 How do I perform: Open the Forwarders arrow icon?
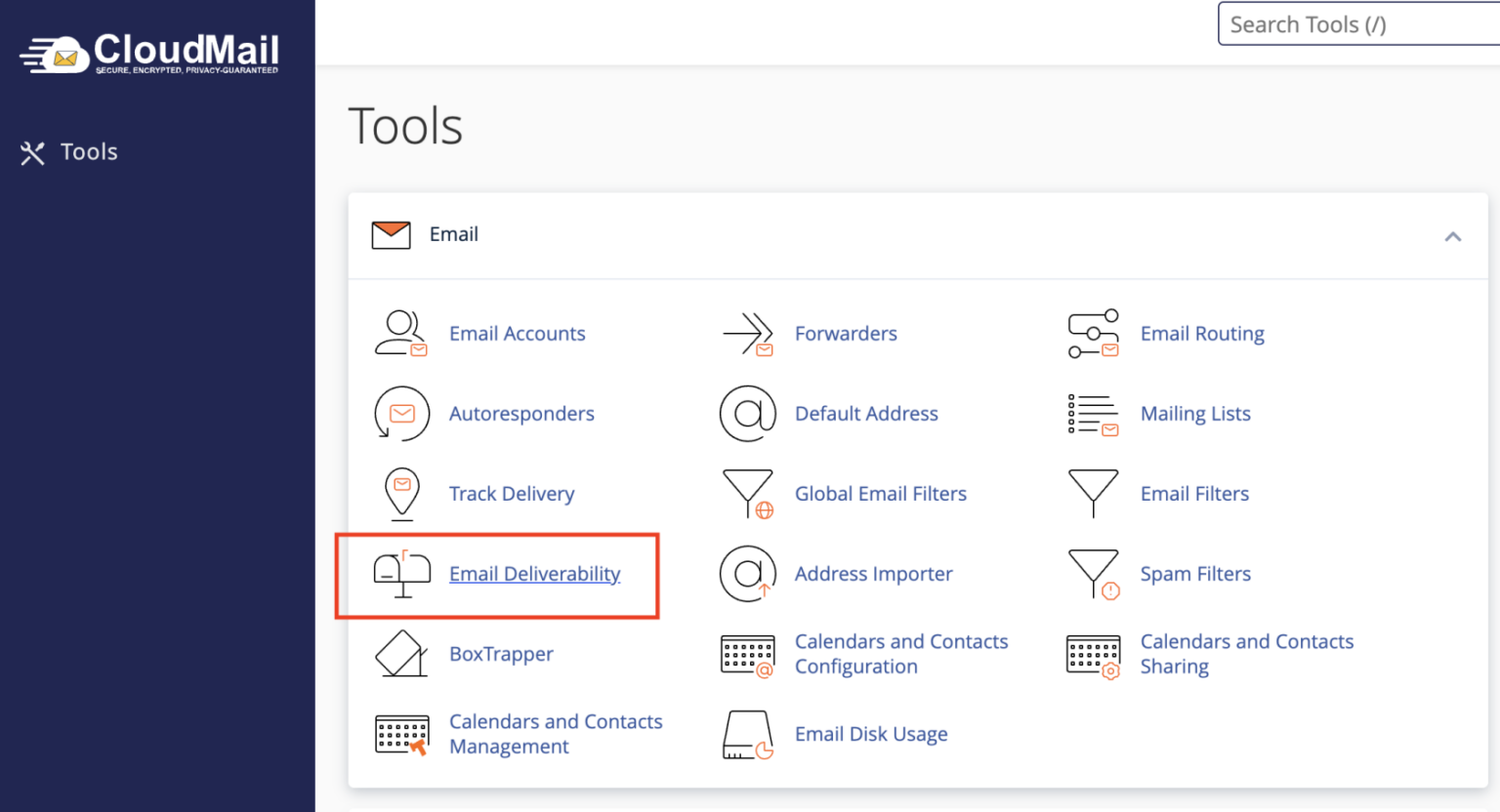click(748, 334)
